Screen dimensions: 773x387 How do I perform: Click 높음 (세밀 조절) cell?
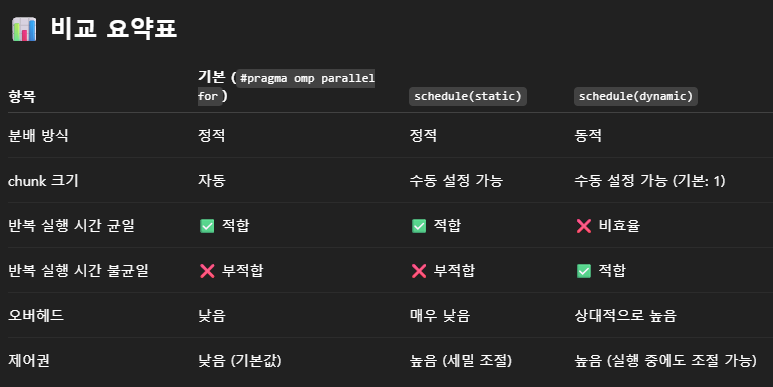point(460,360)
